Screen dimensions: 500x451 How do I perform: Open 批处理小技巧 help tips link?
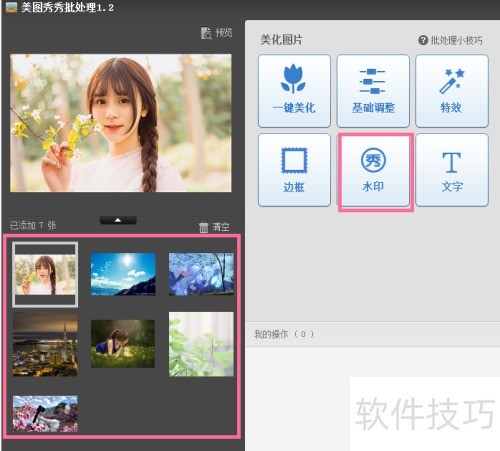click(450, 40)
